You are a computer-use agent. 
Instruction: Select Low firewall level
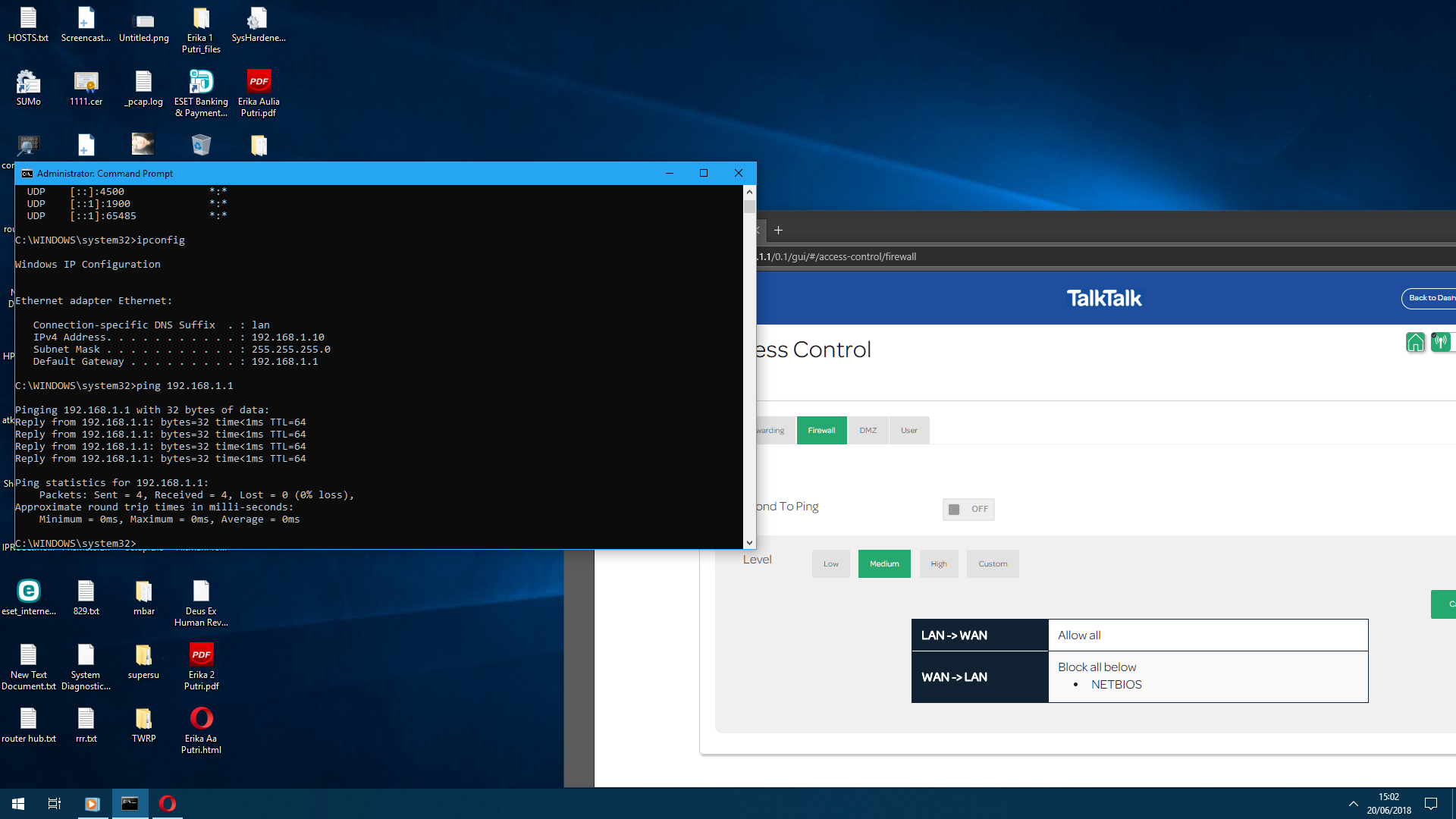[x=830, y=563]
